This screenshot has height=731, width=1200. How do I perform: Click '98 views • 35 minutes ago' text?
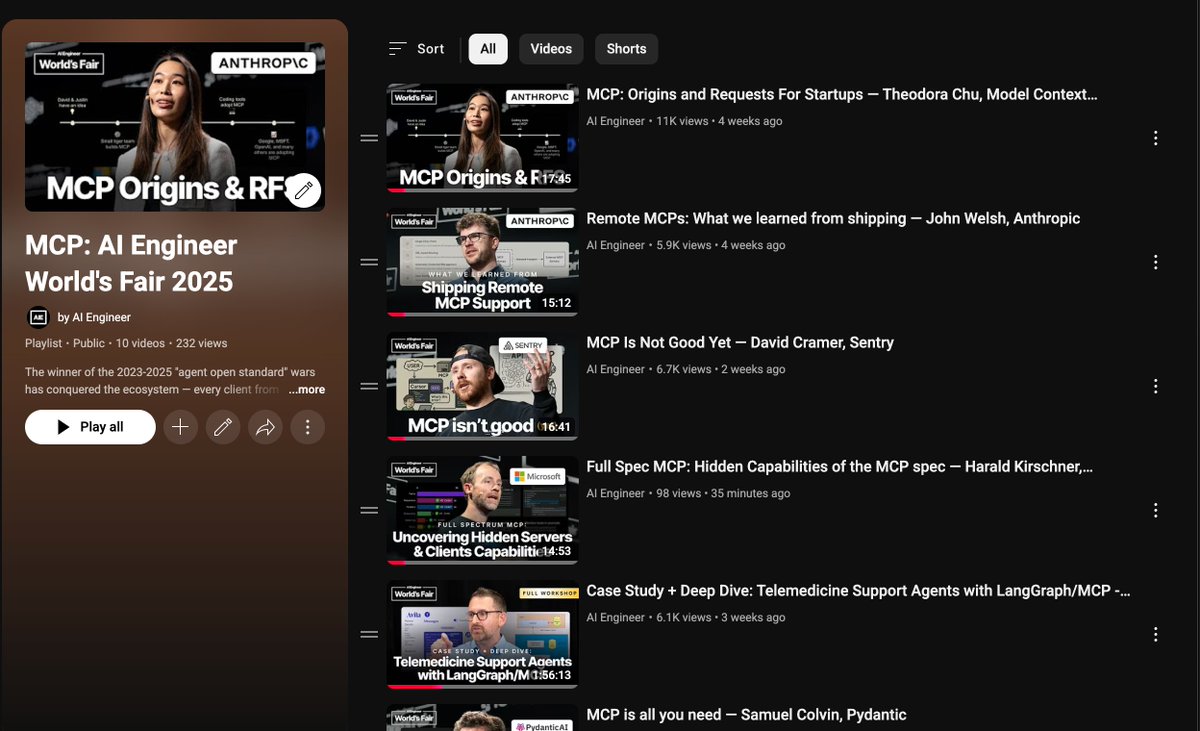coord(723,493)
